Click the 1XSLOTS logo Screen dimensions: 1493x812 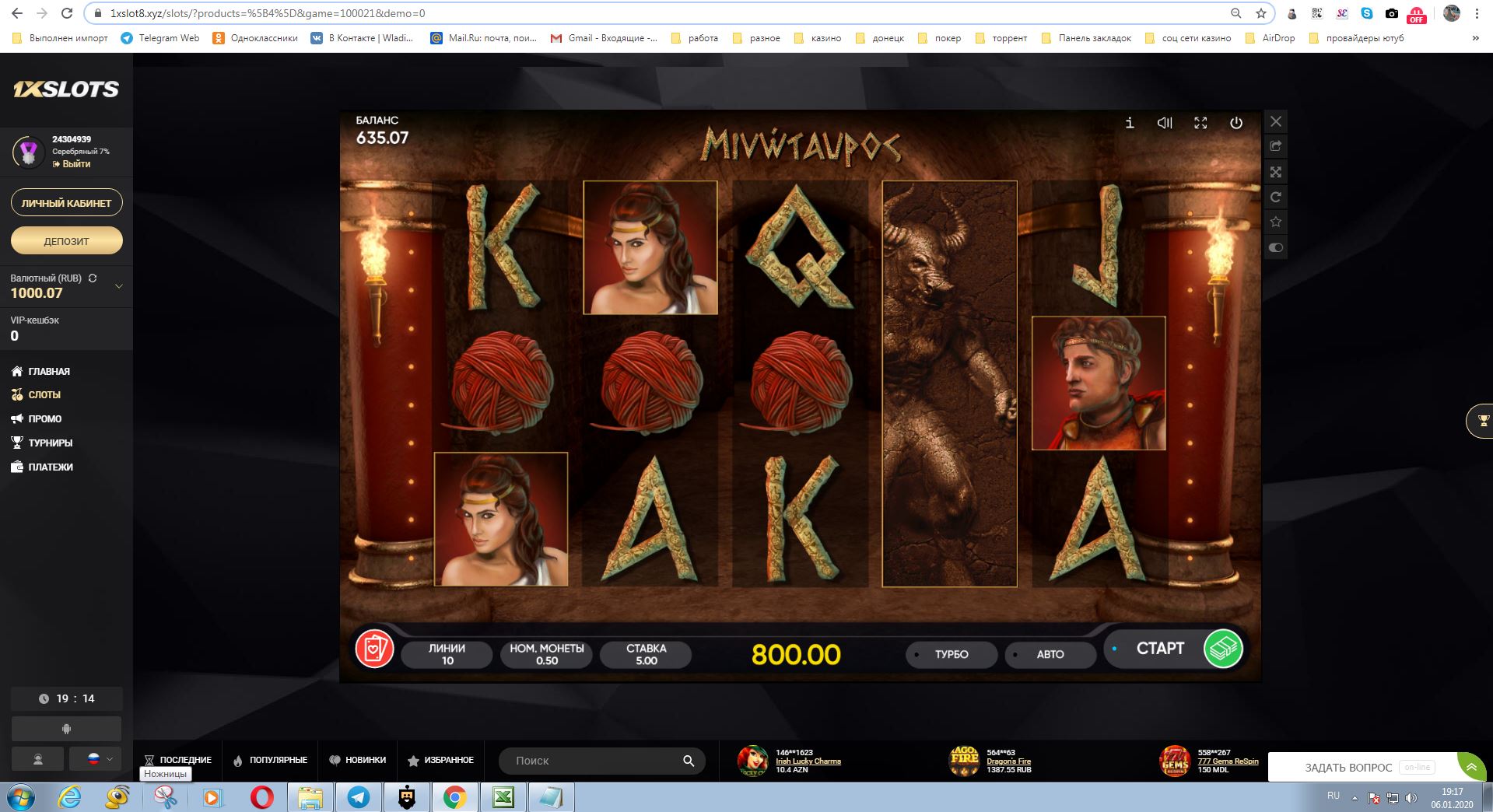coord(66,89)
